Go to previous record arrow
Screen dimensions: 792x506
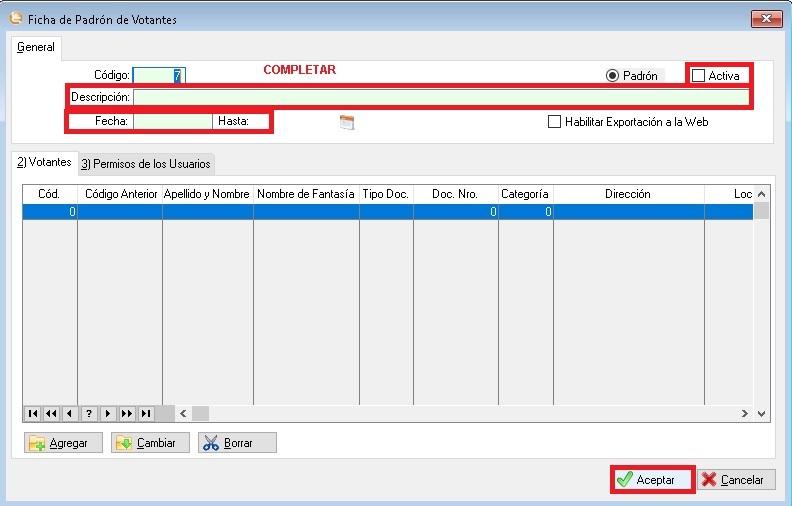coord(70,413)
